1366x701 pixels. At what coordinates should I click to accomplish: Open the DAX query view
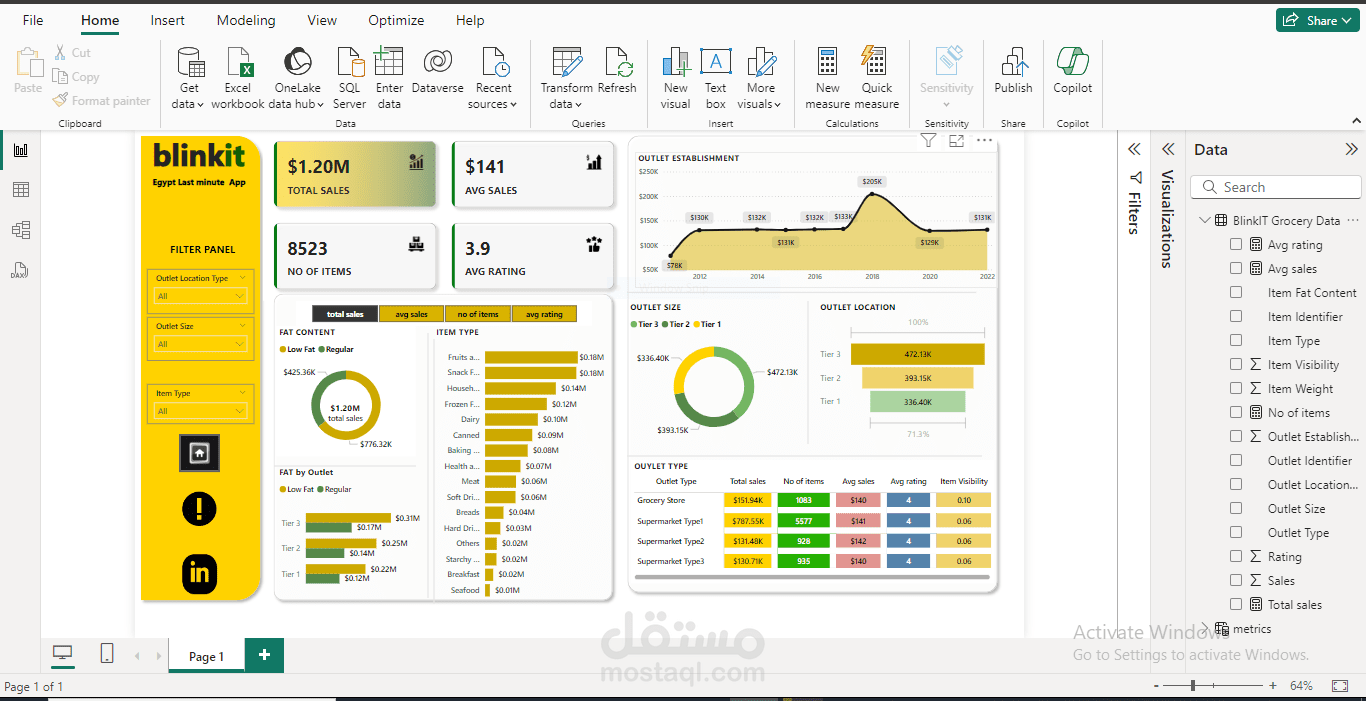click(20, 270)
